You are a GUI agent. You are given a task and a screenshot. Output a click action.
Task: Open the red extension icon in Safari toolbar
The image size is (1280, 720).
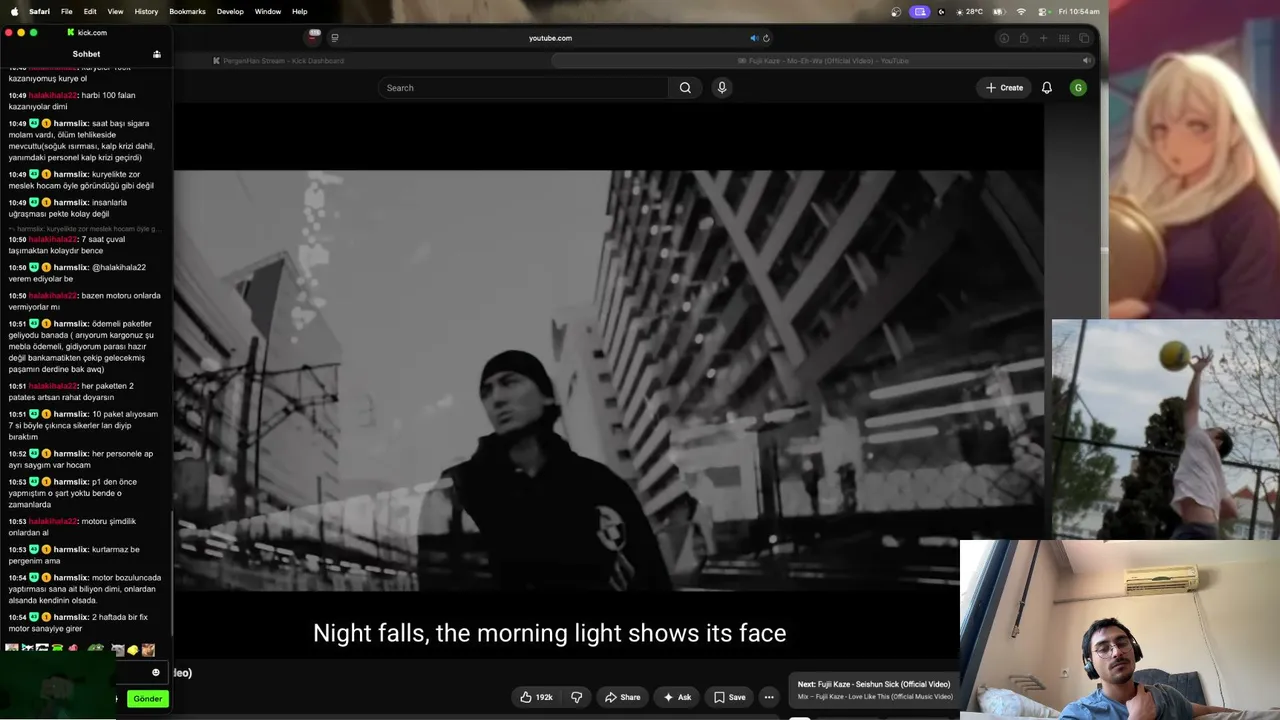(x=314, y=37)
